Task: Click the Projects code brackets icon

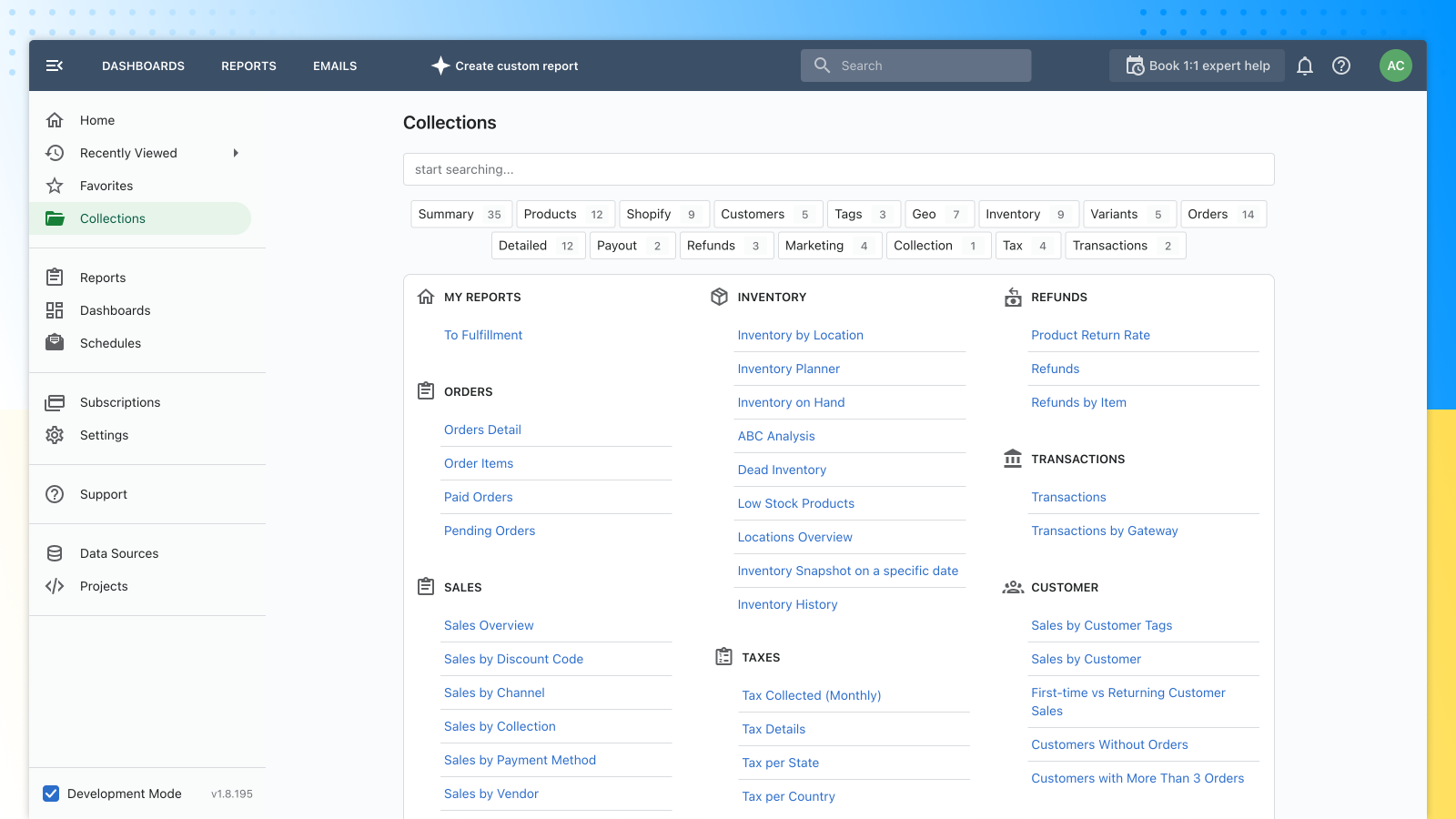Action: 55,586
